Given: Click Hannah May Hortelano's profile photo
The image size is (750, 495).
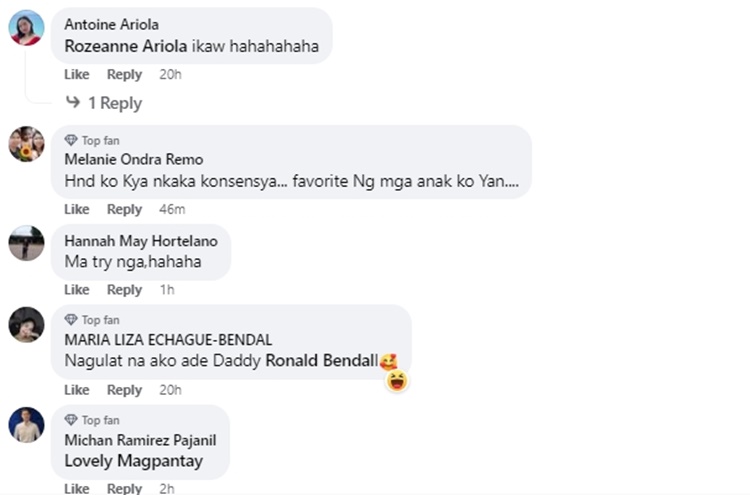Looking at the screenshot, I should click(26, 243).
